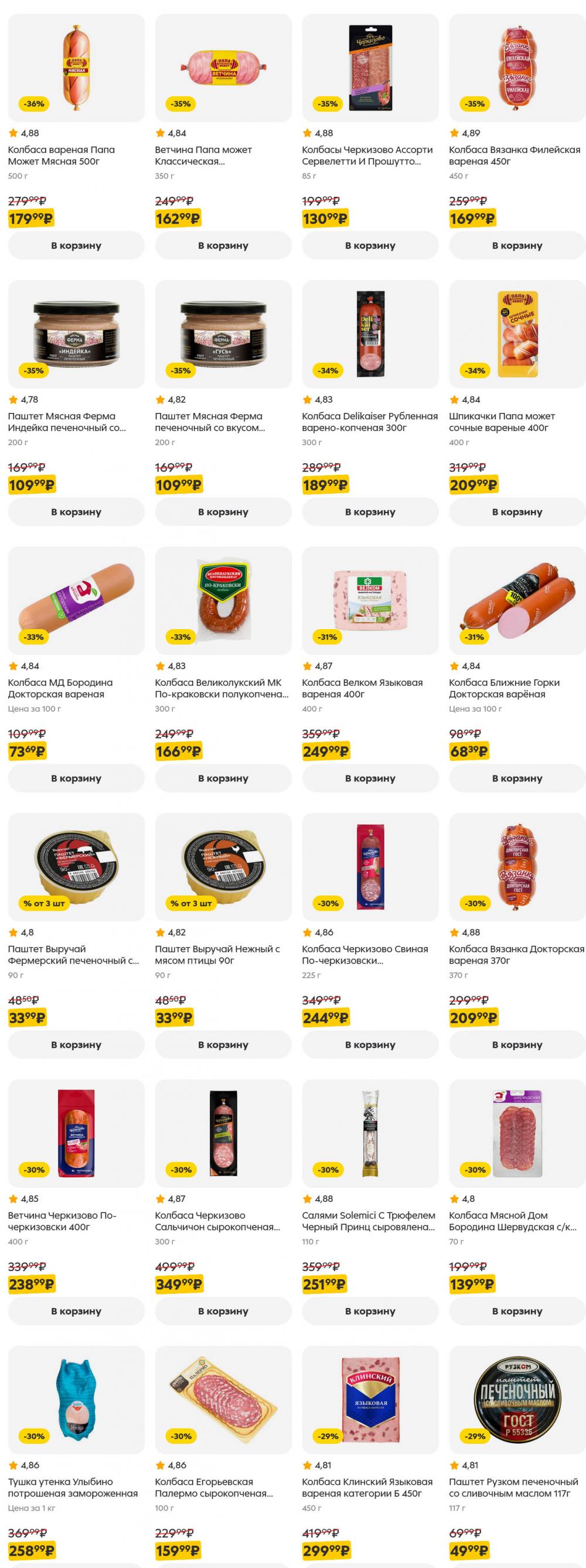Click the 139,99₽ price of Бородина Шервудская

pos(472,1285)
